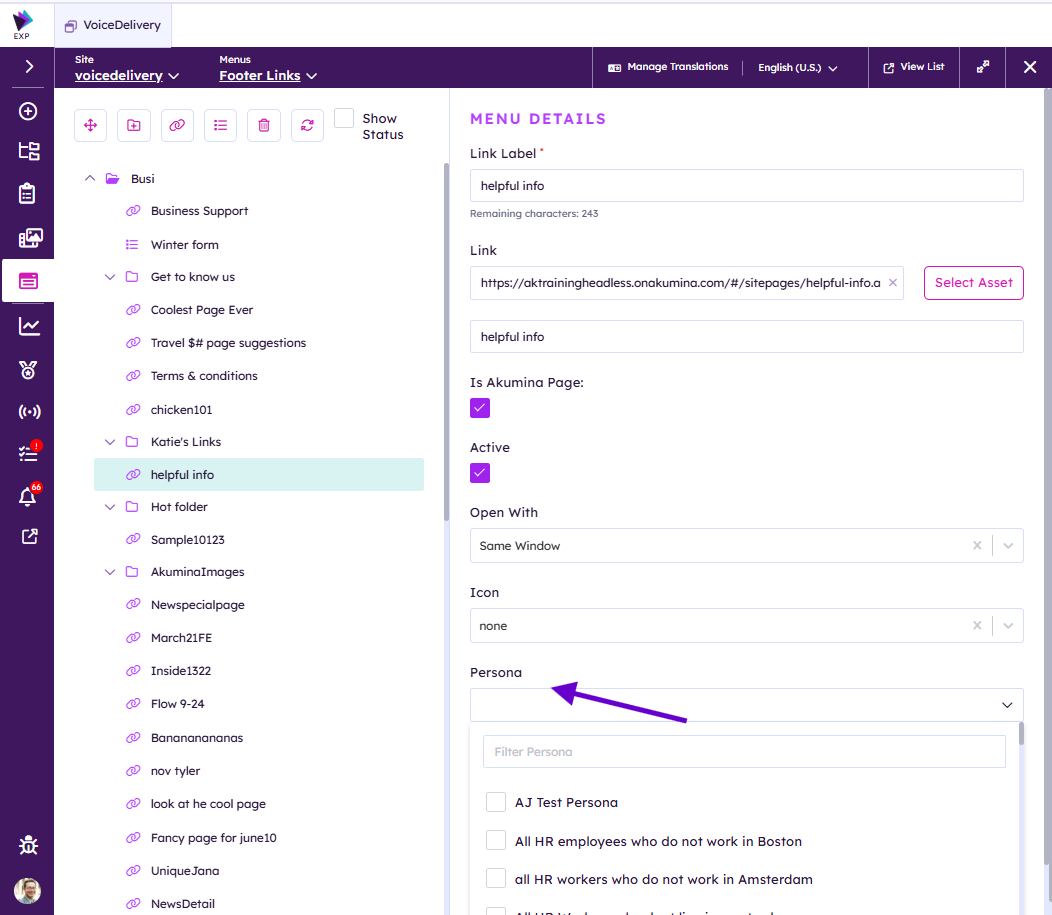The width and height of the screenshot is (1052, 915).
Task: Open the analytics chart icon in sidebar
Action: (x=28, y=327)
